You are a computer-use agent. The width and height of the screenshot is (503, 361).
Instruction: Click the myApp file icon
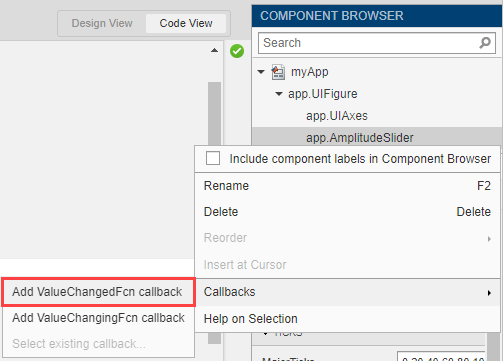click(x=278, y=72)
